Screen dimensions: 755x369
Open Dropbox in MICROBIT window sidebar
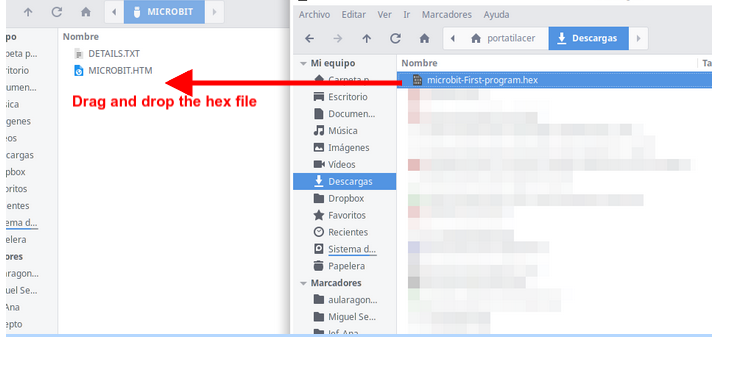[x=15, y=172]
